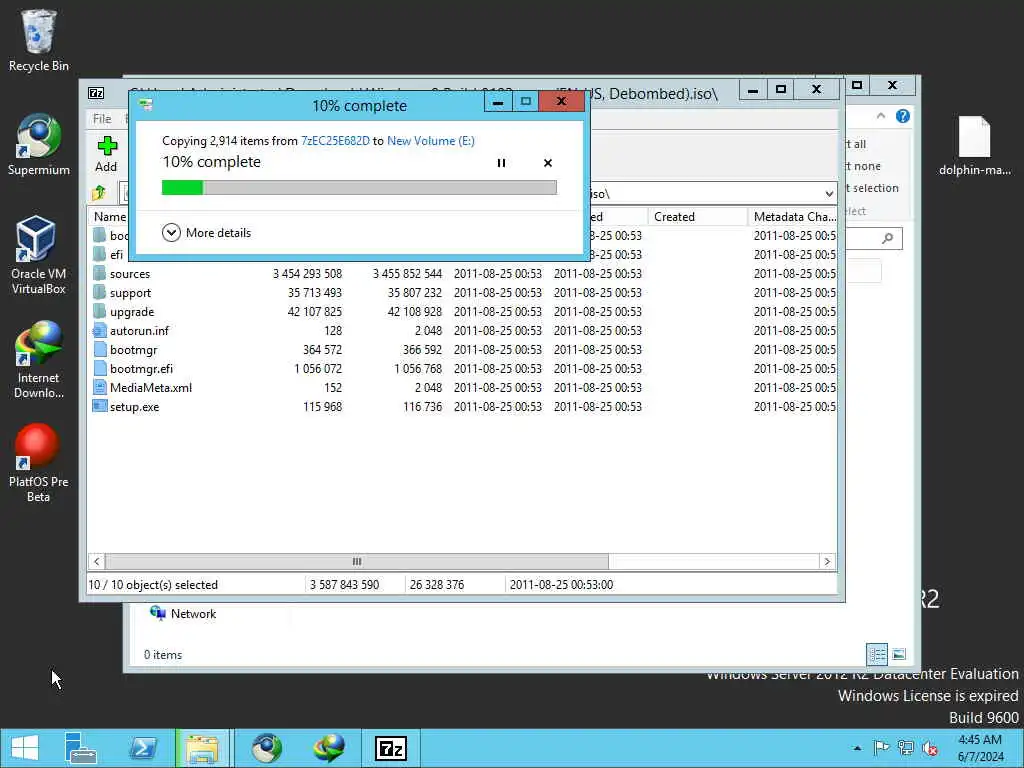1024x768 pixels.
Task: Click sources size 3 454 293 508
Action: (x=307, y=274)
